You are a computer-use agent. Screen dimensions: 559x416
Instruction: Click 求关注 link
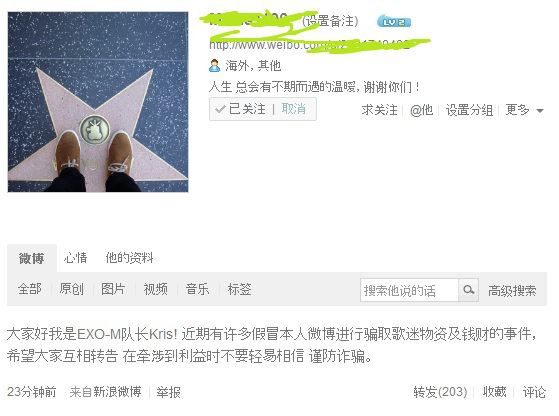(x=379, y=110)
